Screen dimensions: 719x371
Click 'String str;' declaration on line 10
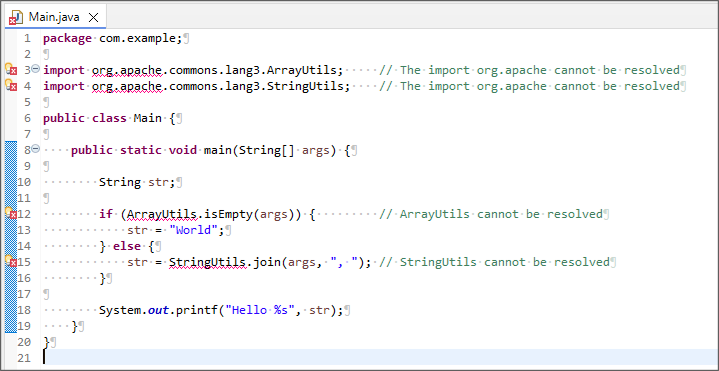point(137,183)
